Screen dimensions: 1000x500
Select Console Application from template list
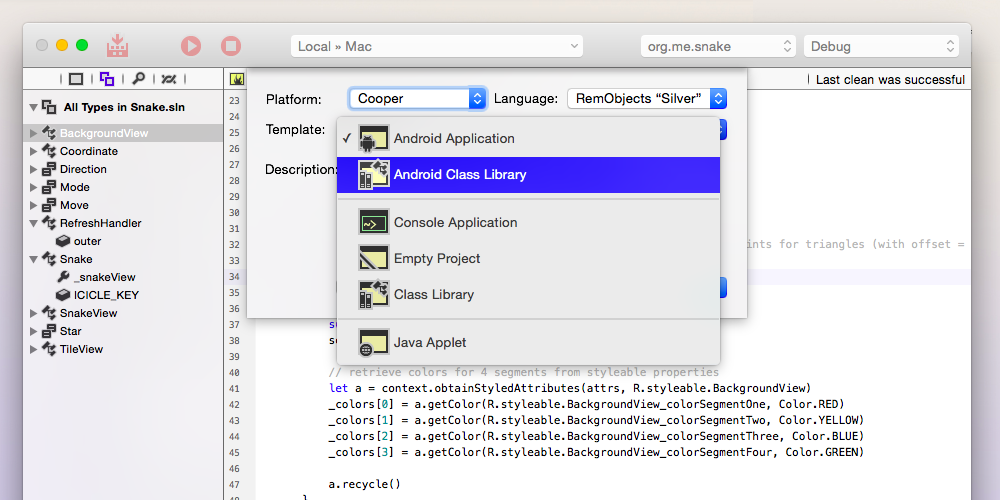[x=455, y=223]
